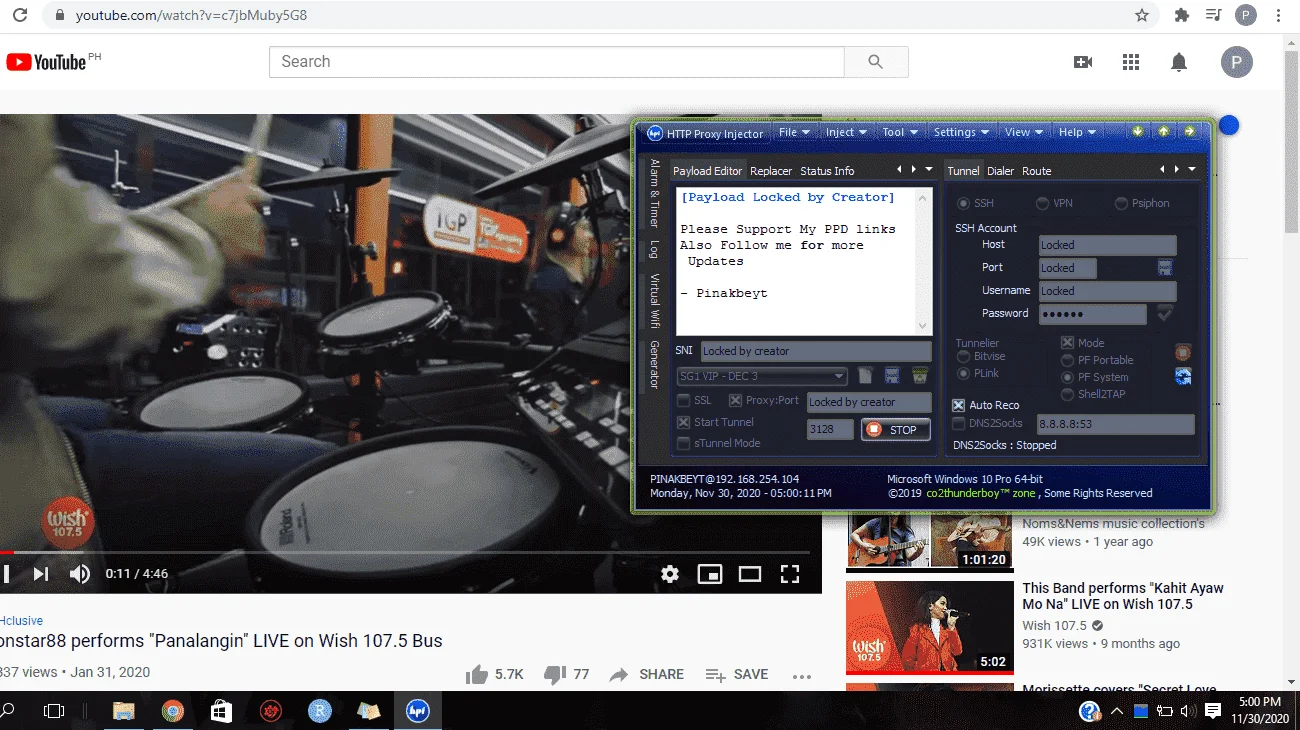Screen dimensions: 1300x730
Task: Toggle the SSL checkbox
Action: click(683, 401)
